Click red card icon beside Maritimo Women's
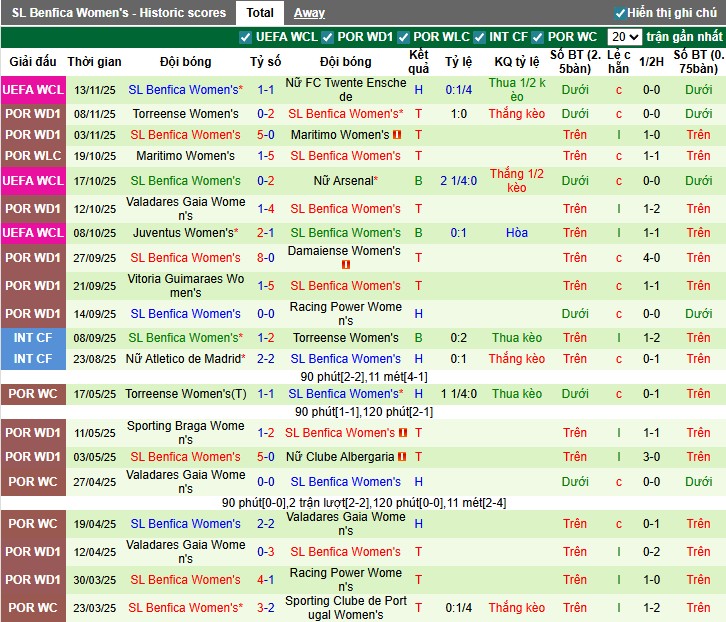 point(398,135)
